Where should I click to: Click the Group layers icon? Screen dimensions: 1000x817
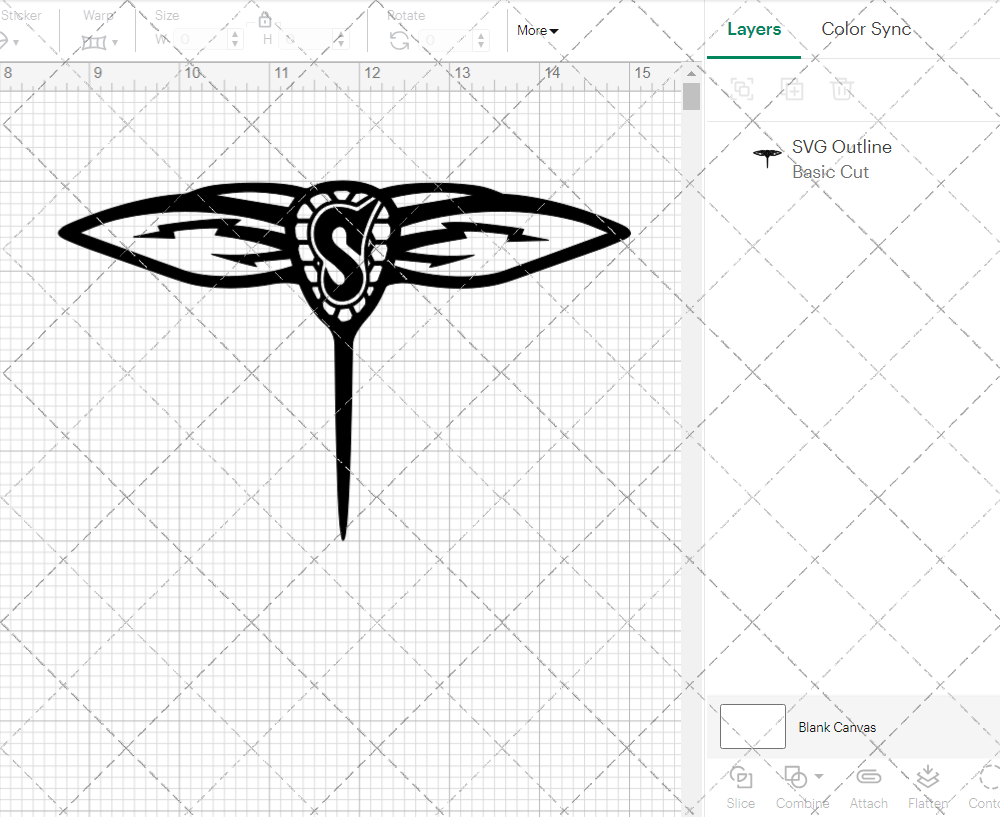[x=742, y=89]
